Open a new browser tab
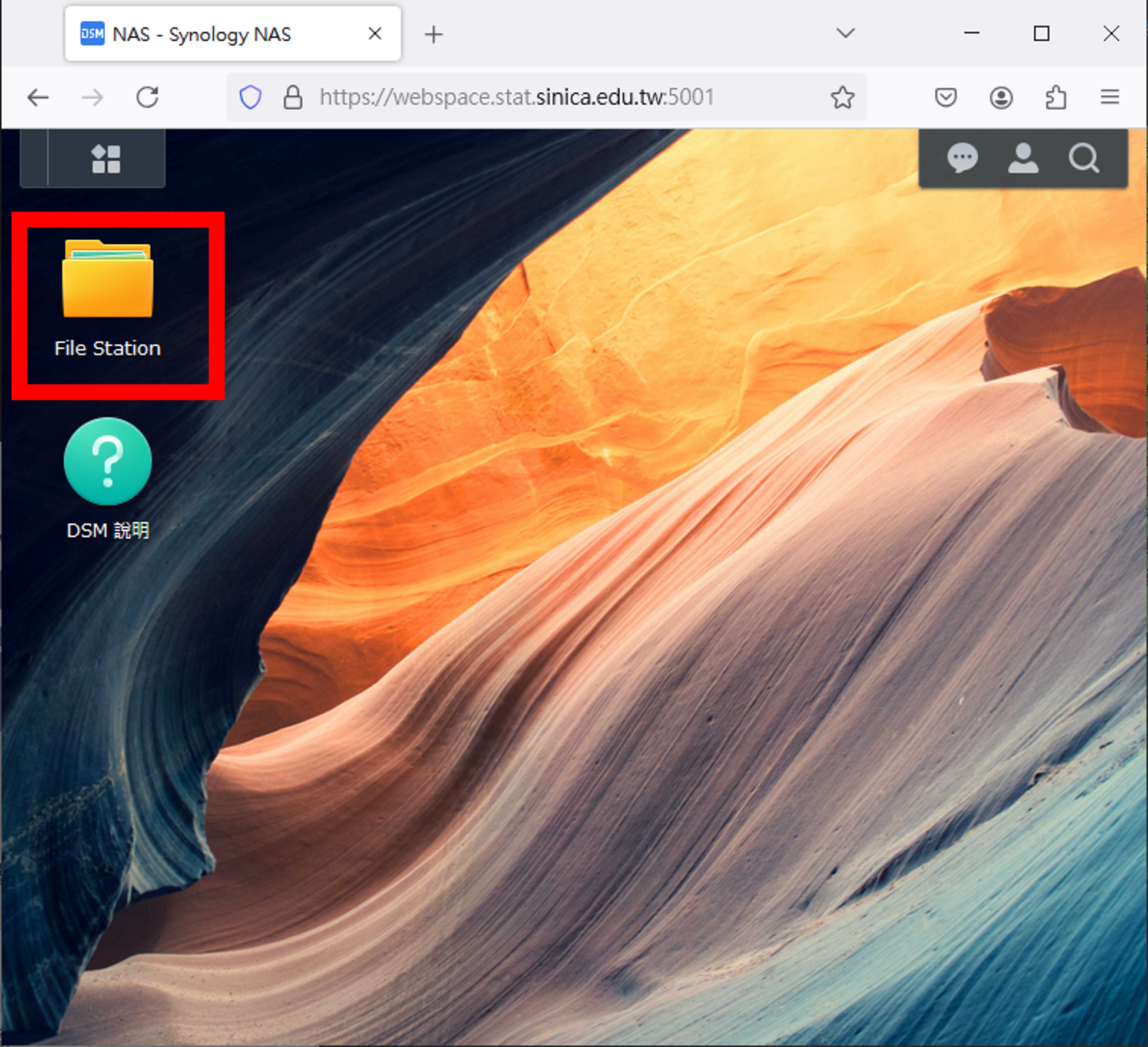The height and width of the screenshot is (1047, 1148). pos(434,34)
